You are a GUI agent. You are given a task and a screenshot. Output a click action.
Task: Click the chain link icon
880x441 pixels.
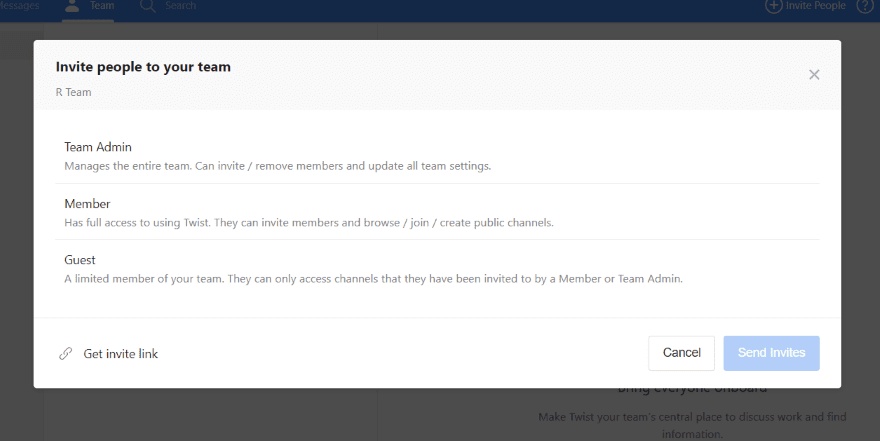(x=66, y=353)
